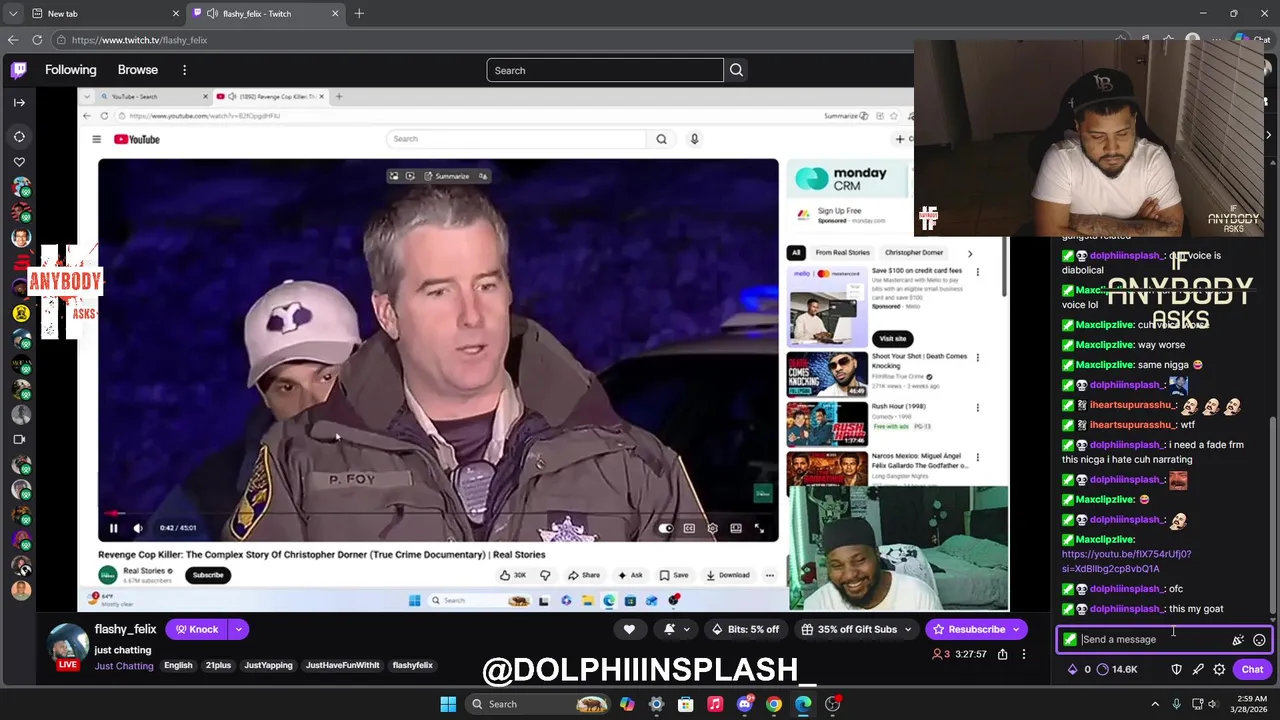Open the arrow dropdown beside Resubscribe

point(1016,629)
